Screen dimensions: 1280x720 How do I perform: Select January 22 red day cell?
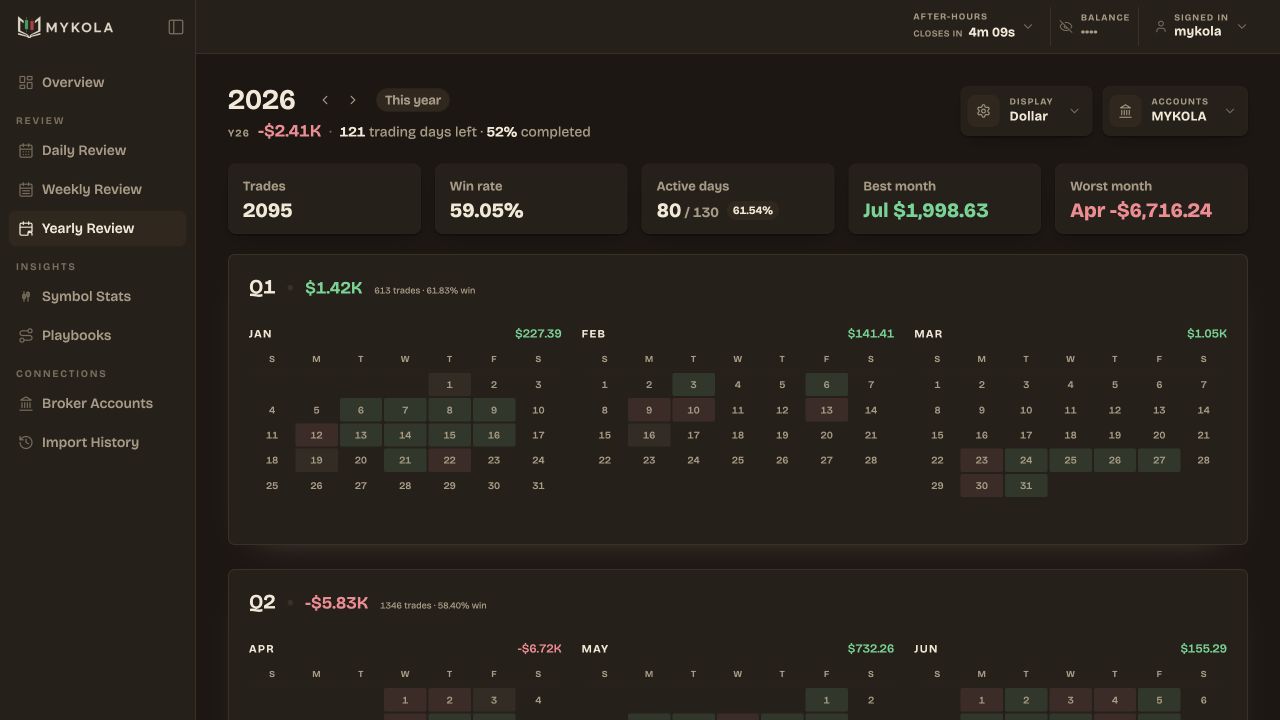tap(449, 460)
